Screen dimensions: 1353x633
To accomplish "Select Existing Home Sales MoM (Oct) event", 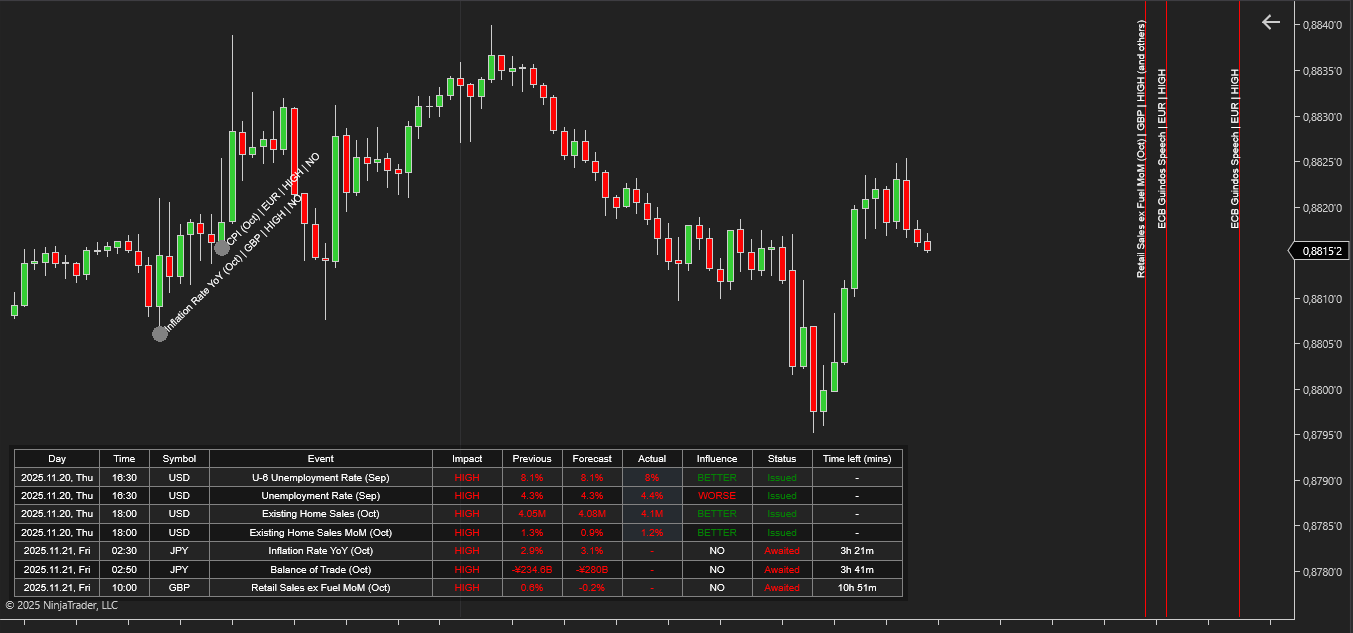I will [x=320, y=533].
